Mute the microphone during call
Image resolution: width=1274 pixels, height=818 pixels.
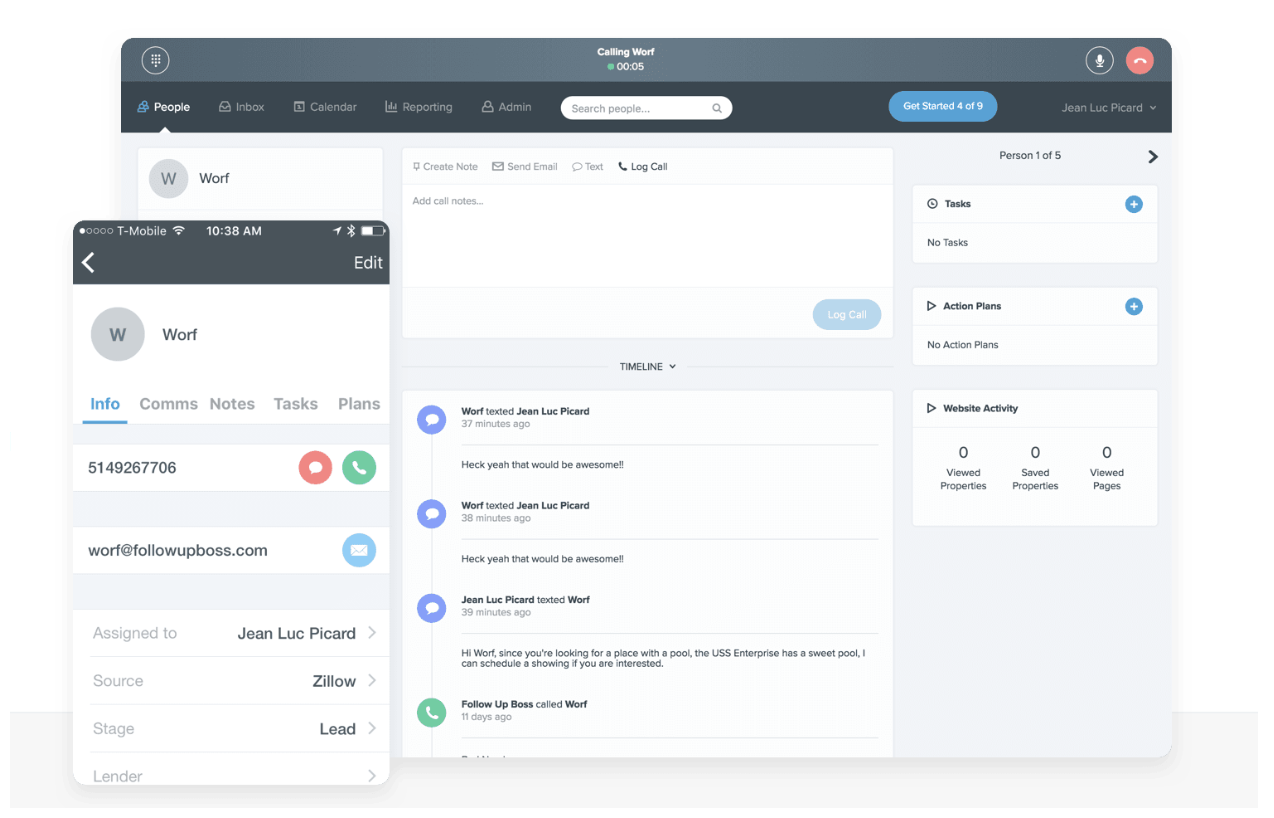(1099, 60)
